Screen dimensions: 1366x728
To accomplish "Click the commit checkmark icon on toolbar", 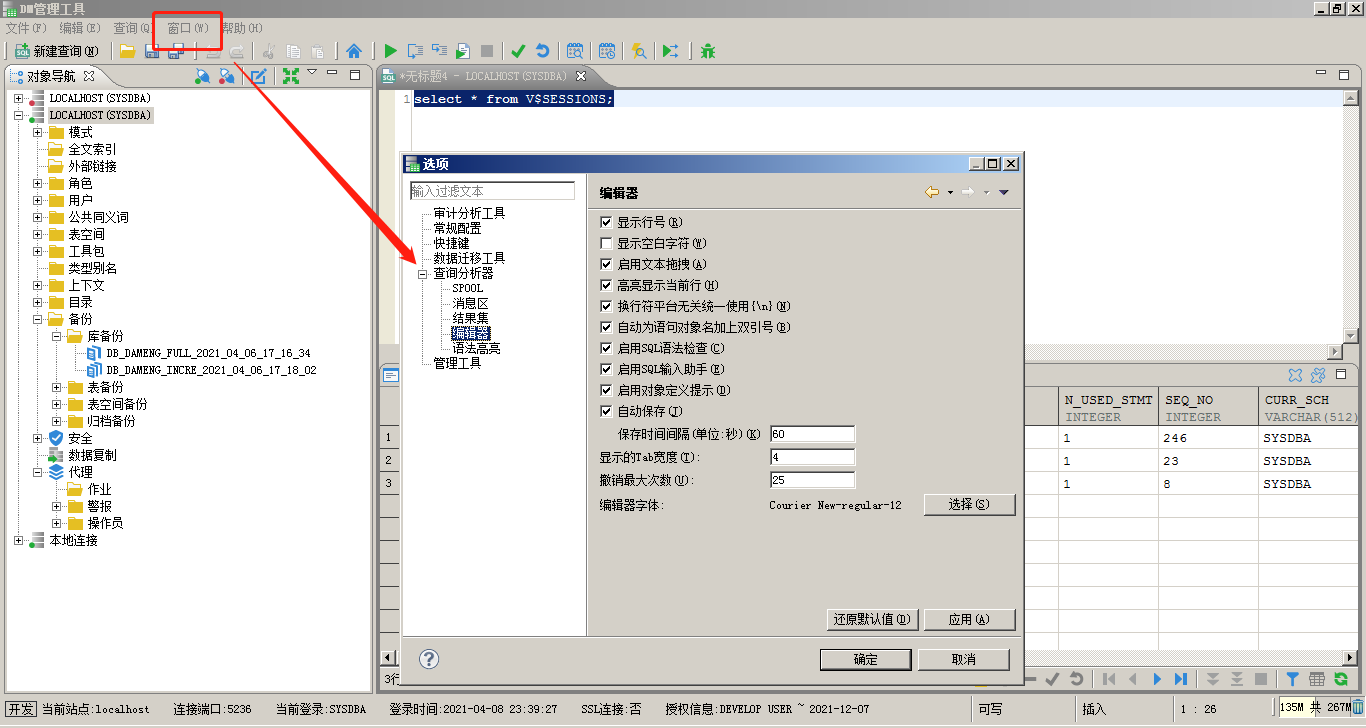I will pyautogui.click(x=516, y=51).
